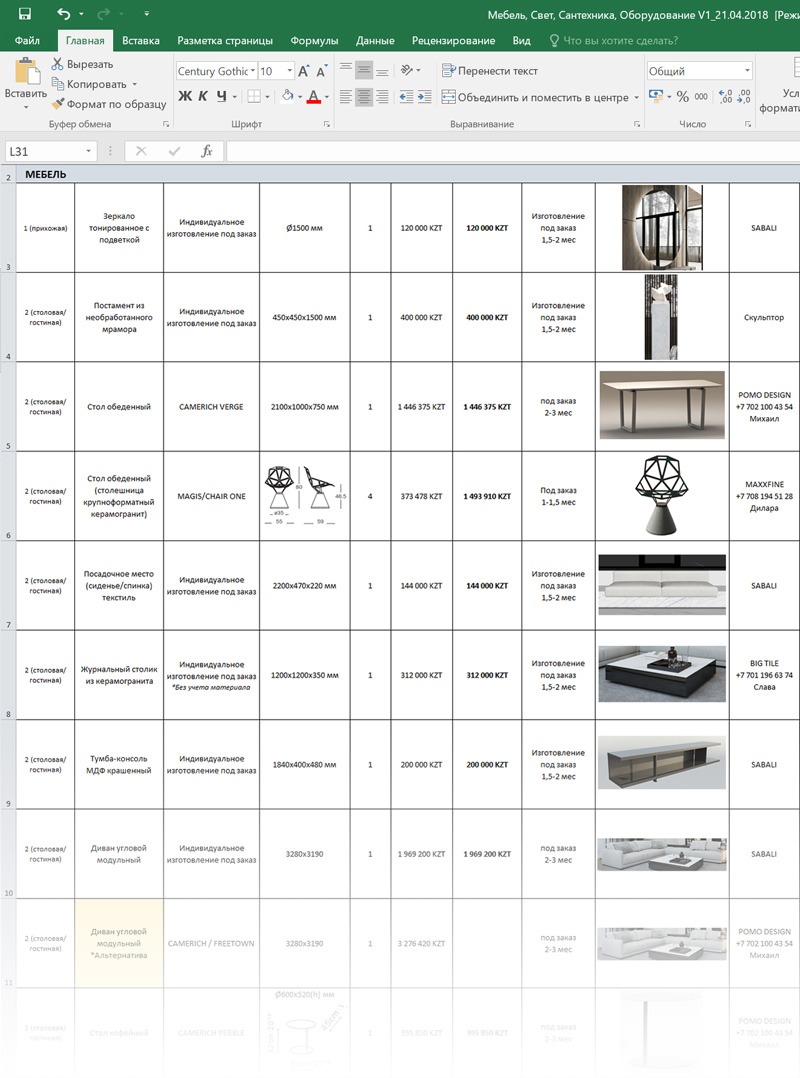
Task: Cut the selection with Вырезать
Action: [x=82, y=64]
